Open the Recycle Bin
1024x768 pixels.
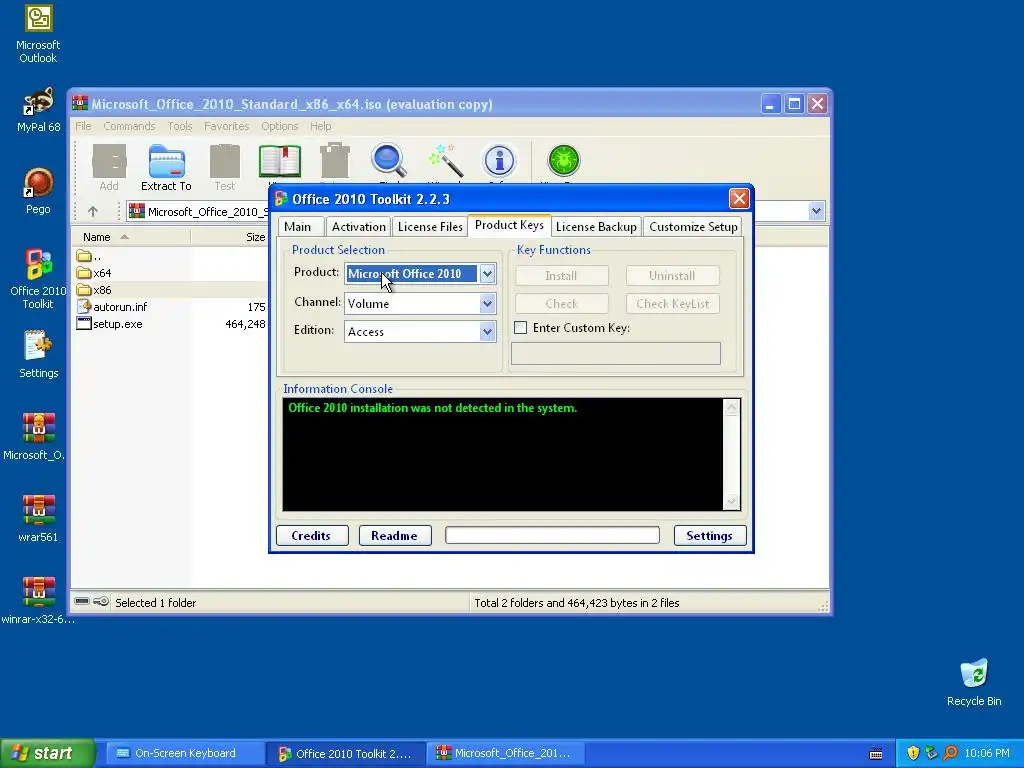pyautogui.click(x=974, y=682)
